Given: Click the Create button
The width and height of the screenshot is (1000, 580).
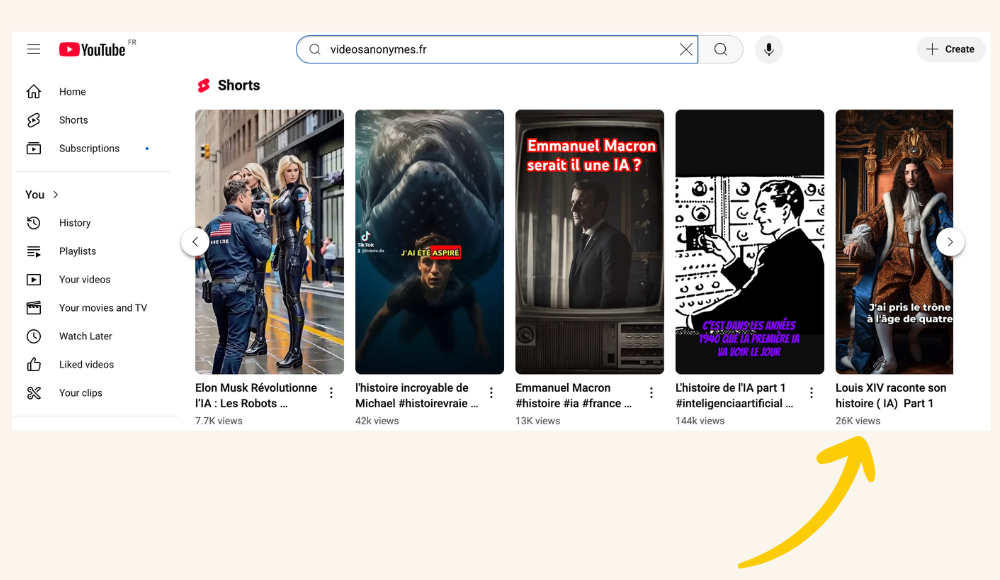Looking at the screenshot, I should tap(951, 49).
